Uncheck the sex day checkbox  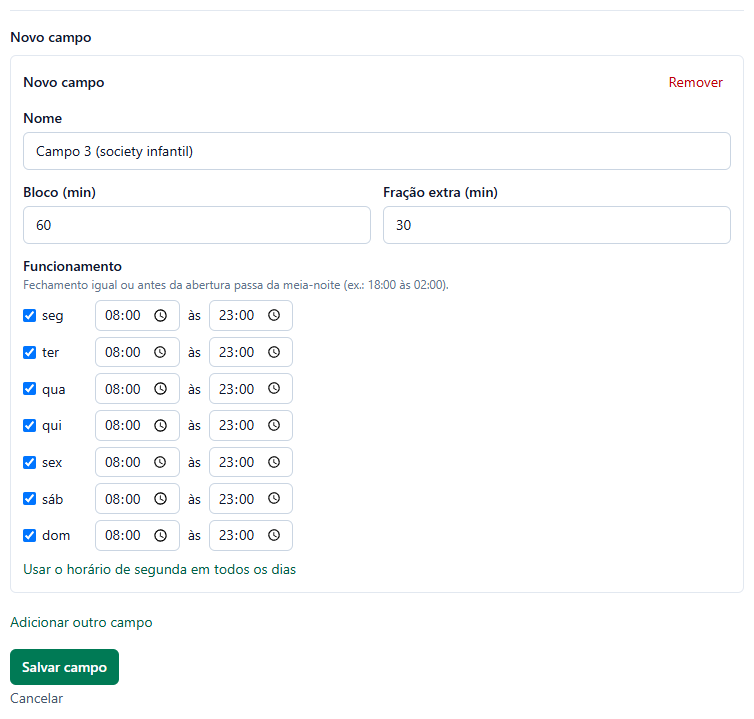(29, 463)
